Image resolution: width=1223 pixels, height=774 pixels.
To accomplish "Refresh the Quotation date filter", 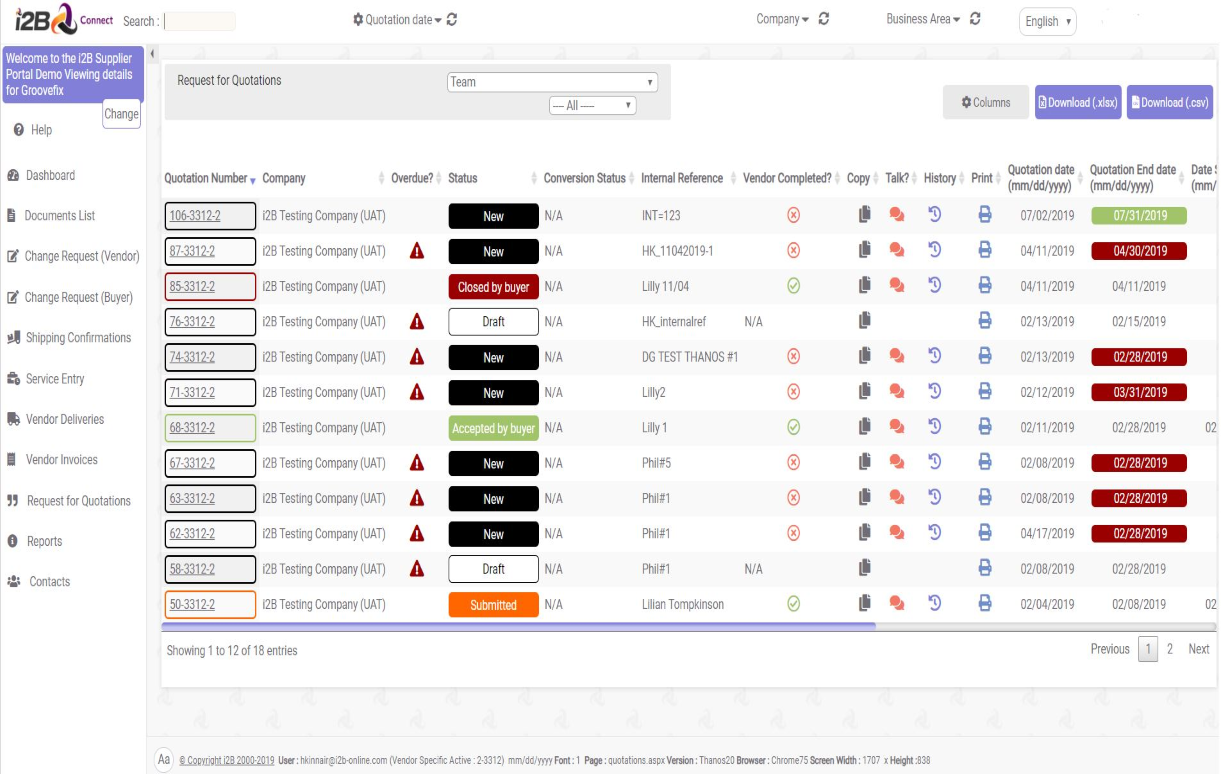I will (x=452, y=20).
